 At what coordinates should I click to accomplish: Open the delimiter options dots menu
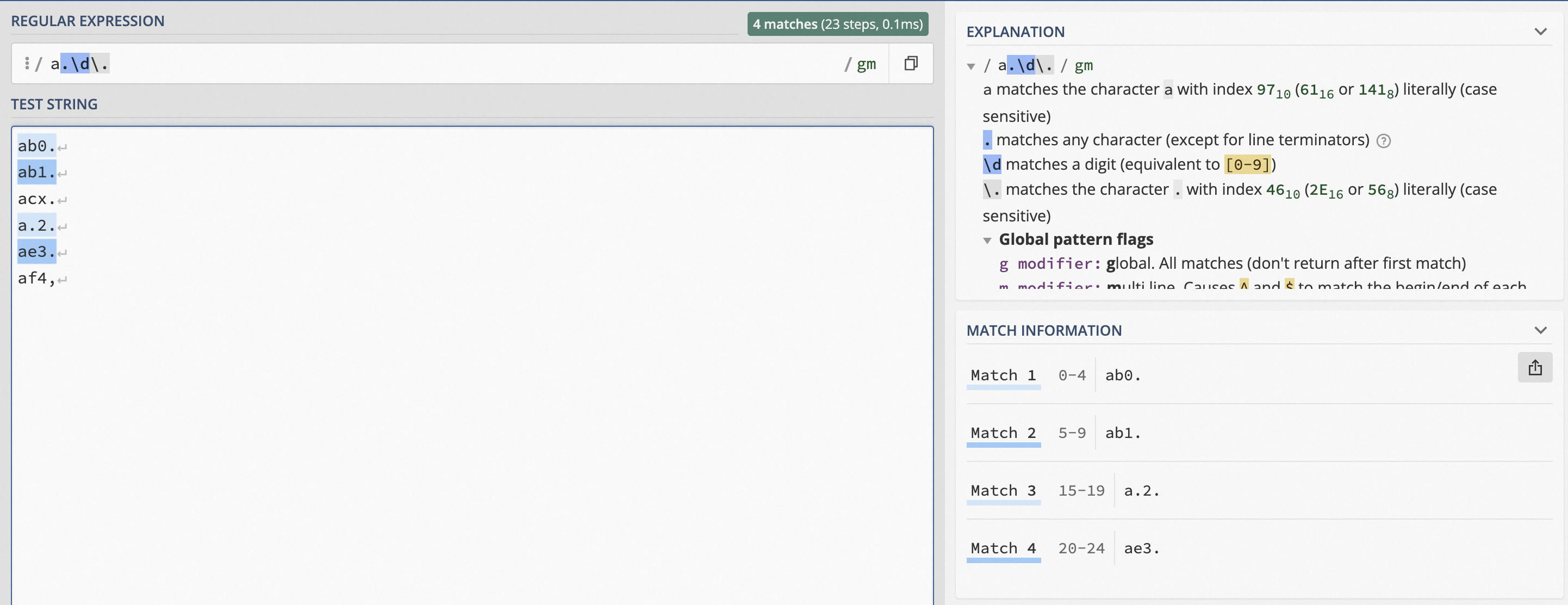pos(27,63)
